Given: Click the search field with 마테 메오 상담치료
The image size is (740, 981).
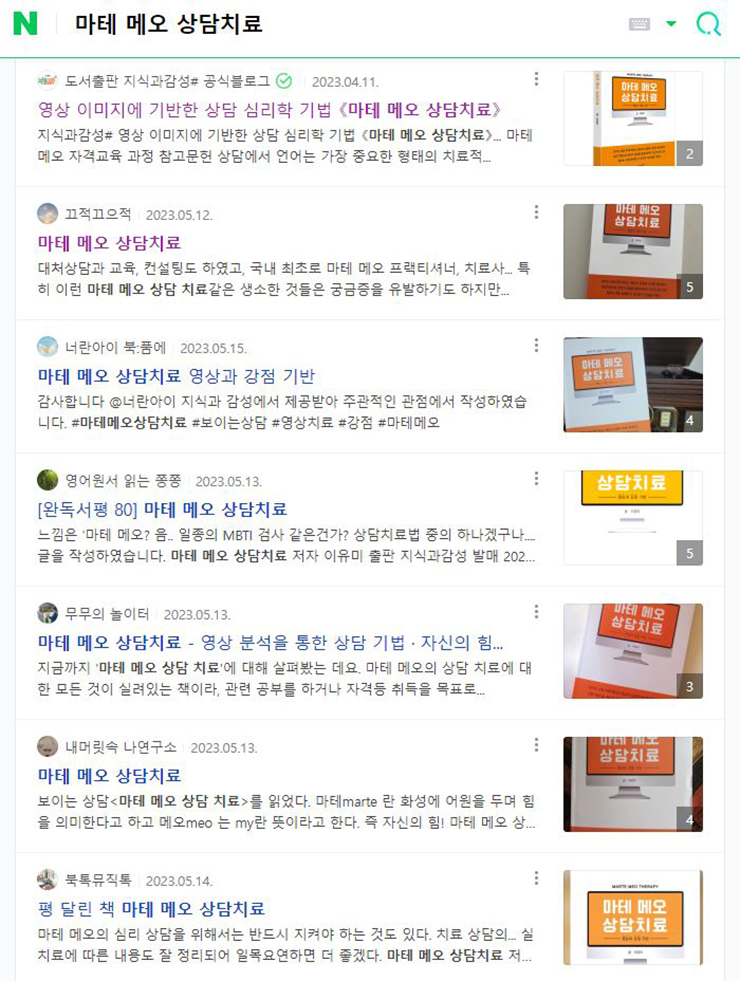Looking at the screenshot, I should click(344, 24).
